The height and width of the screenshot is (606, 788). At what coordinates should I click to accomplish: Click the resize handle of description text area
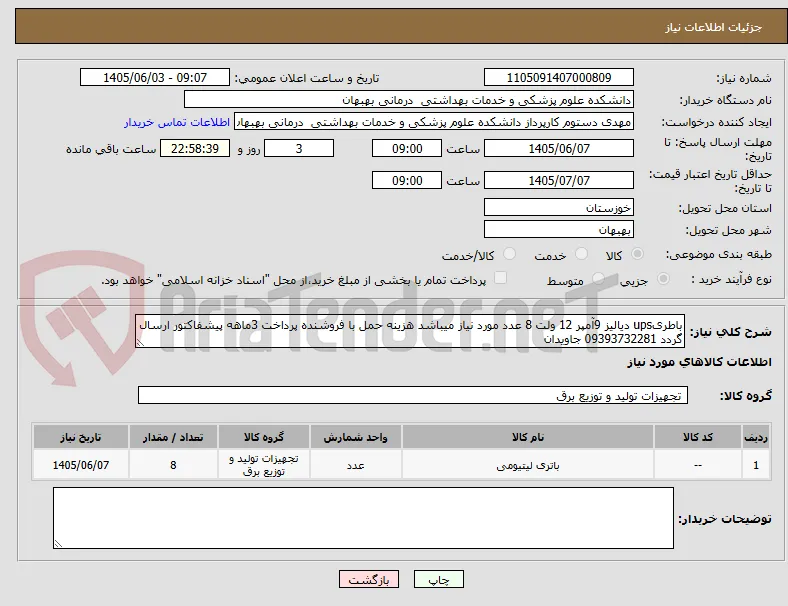pyautogui.click(x=140, y=343)
